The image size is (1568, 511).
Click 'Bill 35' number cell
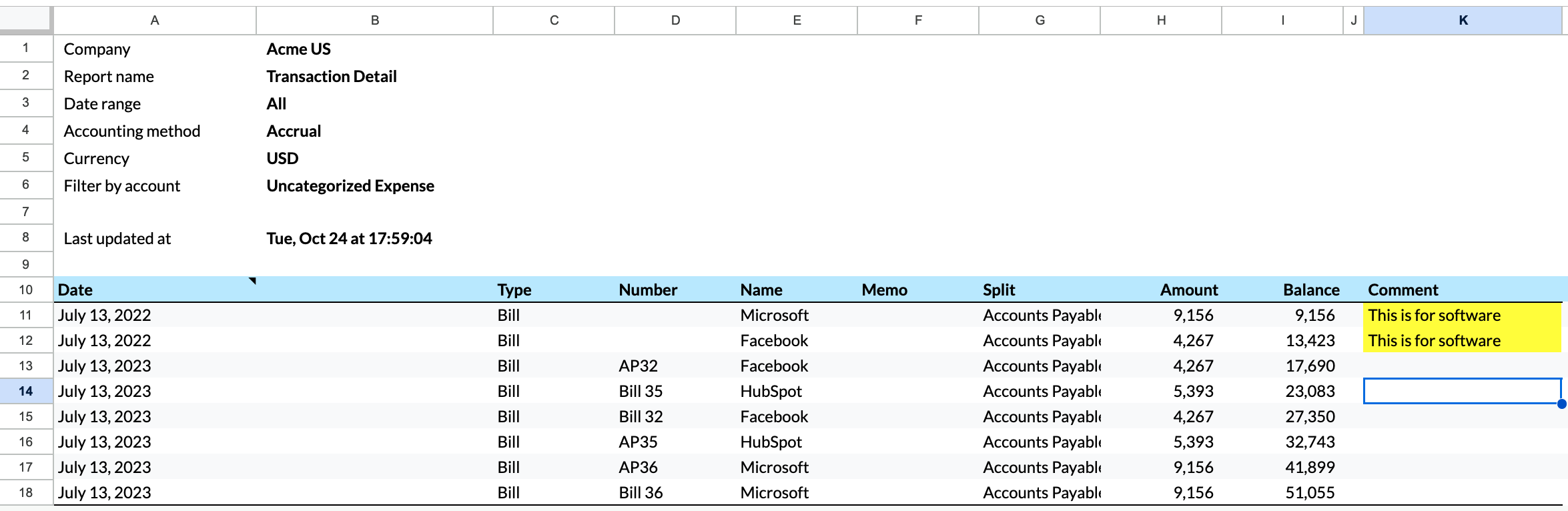point(675,391)
